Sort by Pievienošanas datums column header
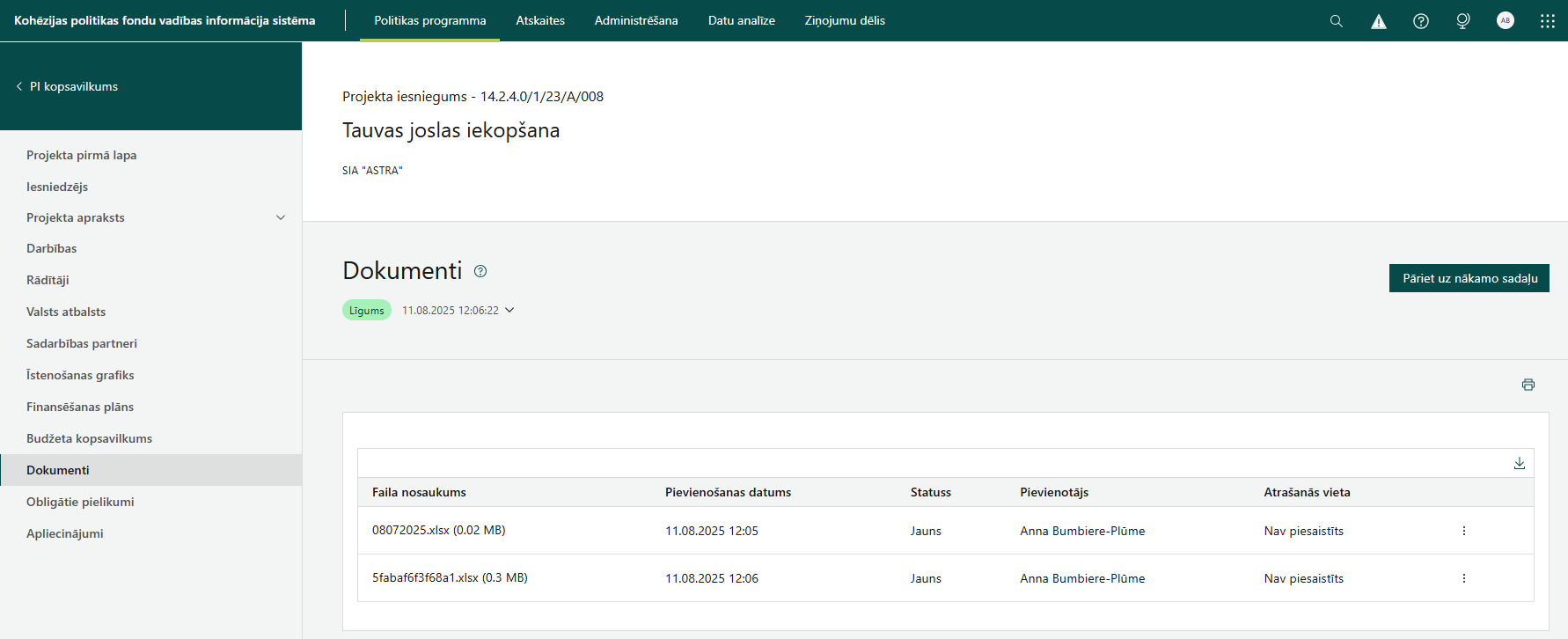The height and width of the screenshot is (639, 1568). [728, 492]
